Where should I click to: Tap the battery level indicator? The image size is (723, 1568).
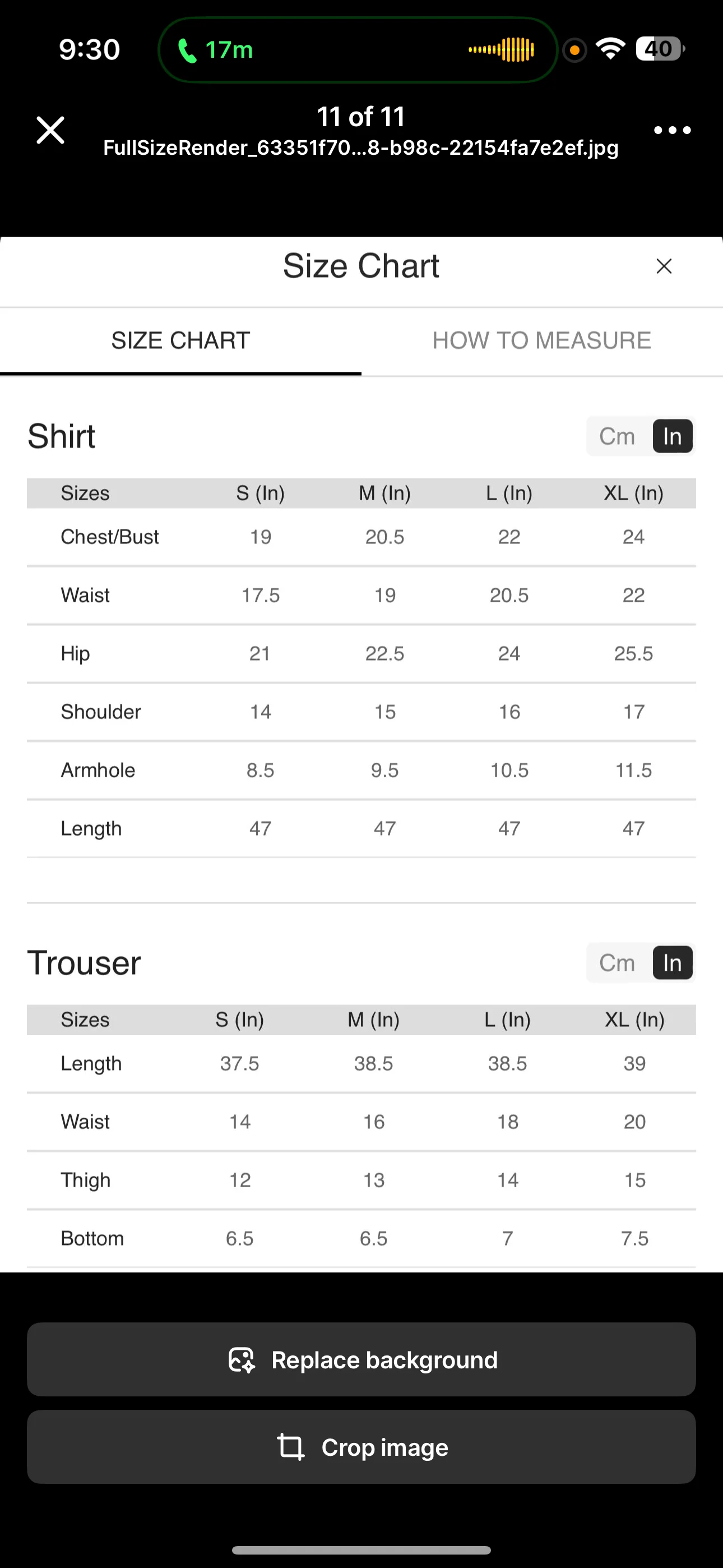660,49
